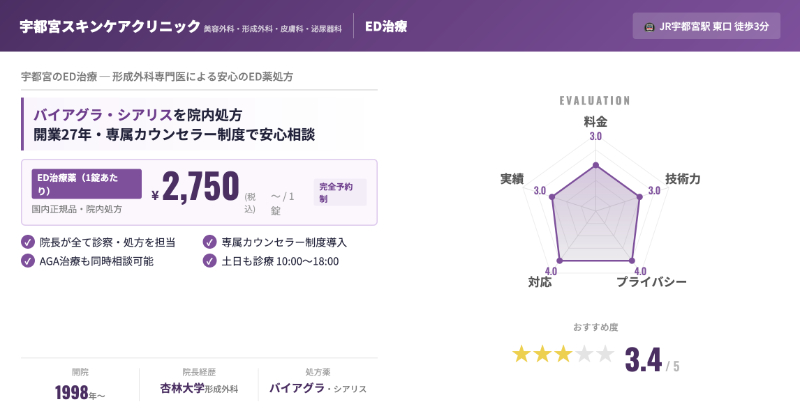Click the third yellow rating star
The image size is (800, 418).
point(563,354)
